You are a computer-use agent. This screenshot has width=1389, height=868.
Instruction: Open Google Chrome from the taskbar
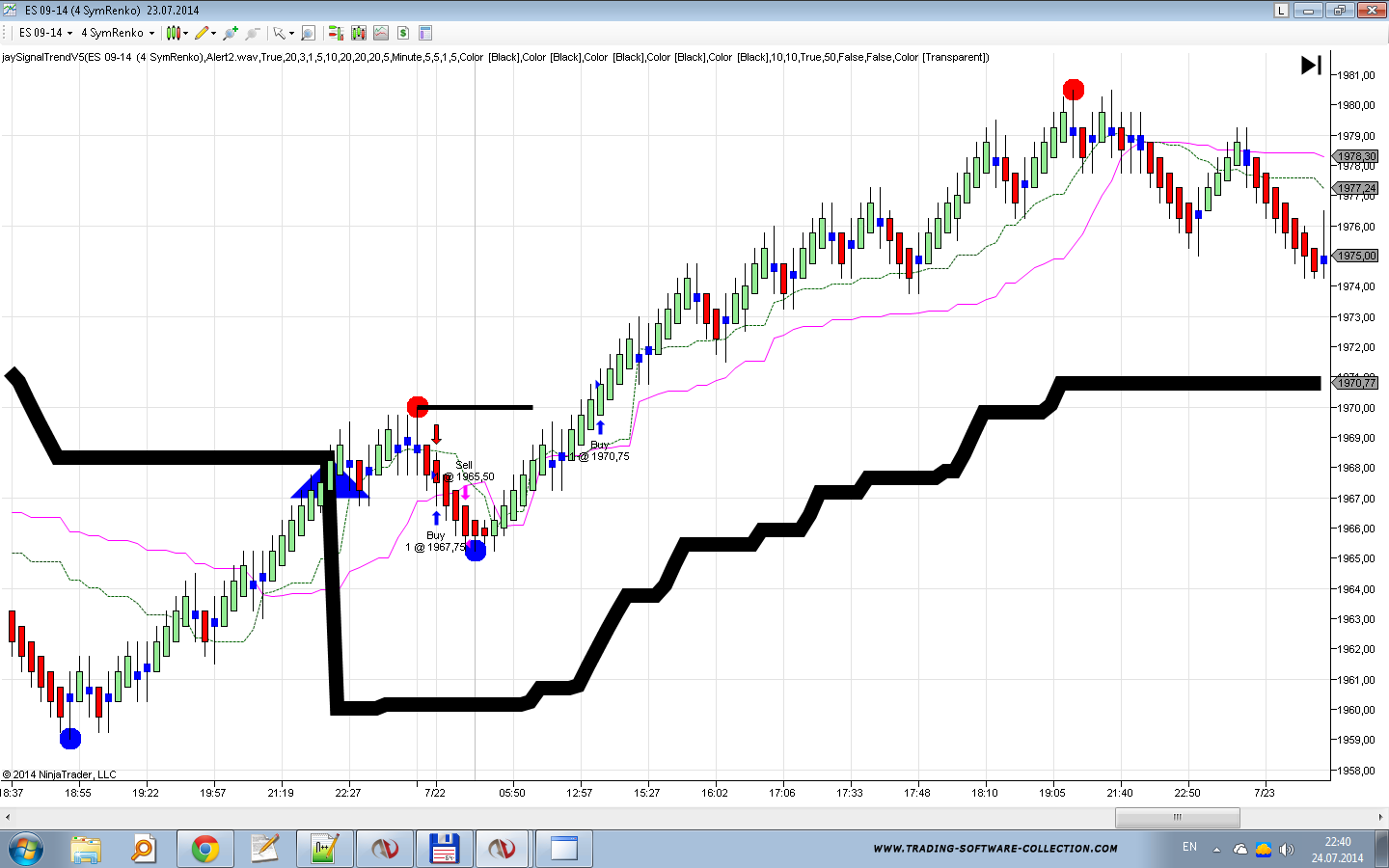click(204, 849)
